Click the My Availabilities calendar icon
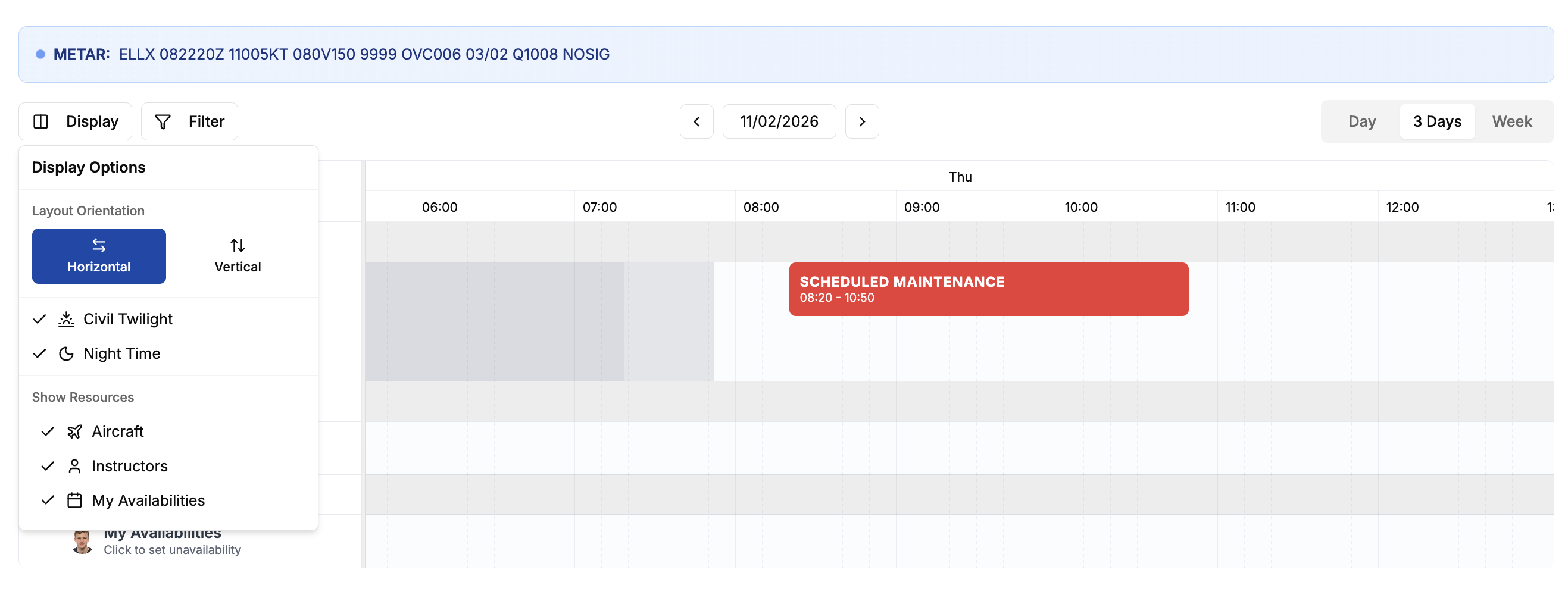Image resolution: width=1568 pixels, height=607 pixels. (x=74, y=501)
